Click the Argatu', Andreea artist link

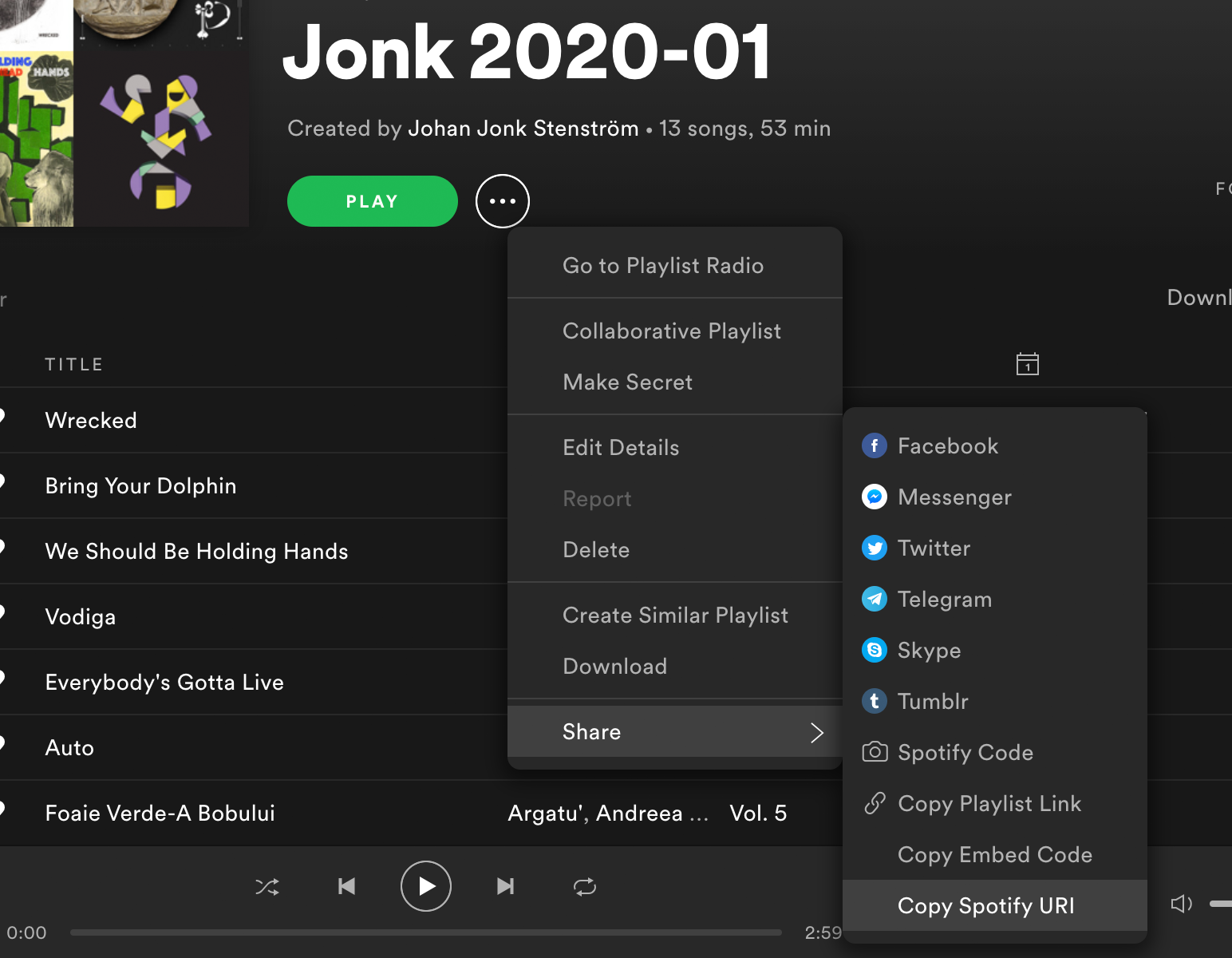(608, 813)
